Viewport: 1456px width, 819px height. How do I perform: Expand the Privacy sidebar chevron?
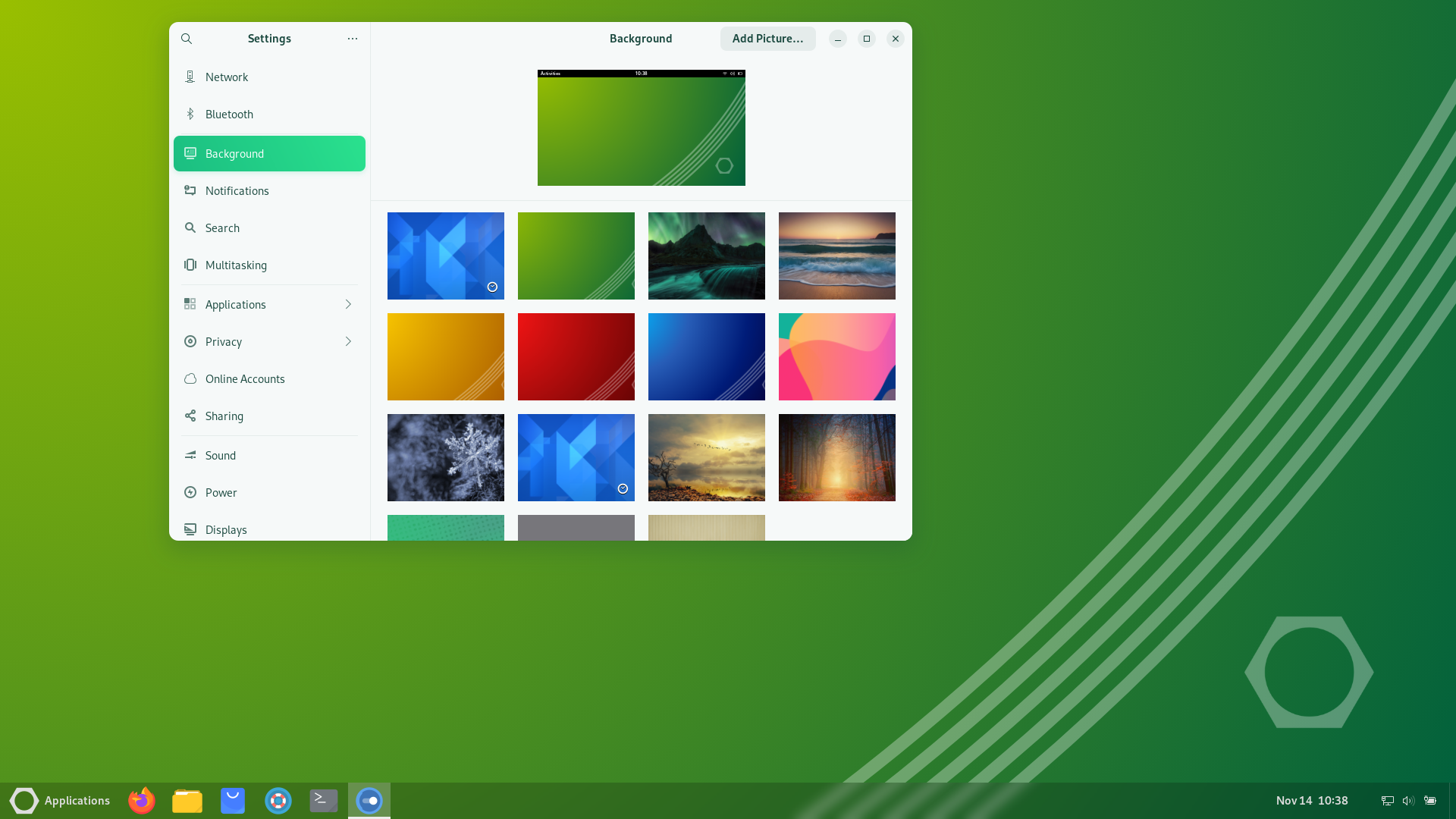[348, 342]
